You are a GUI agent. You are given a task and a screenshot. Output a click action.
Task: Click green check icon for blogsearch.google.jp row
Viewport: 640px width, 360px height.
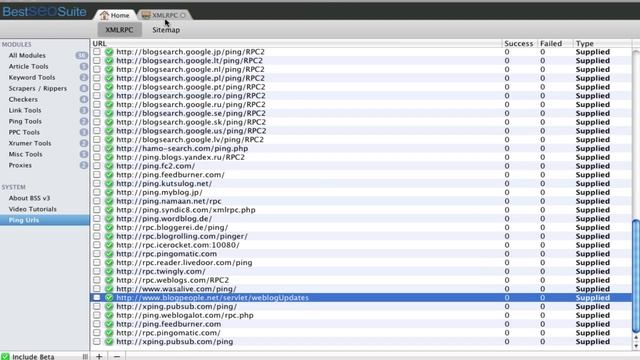pos(109,52)
